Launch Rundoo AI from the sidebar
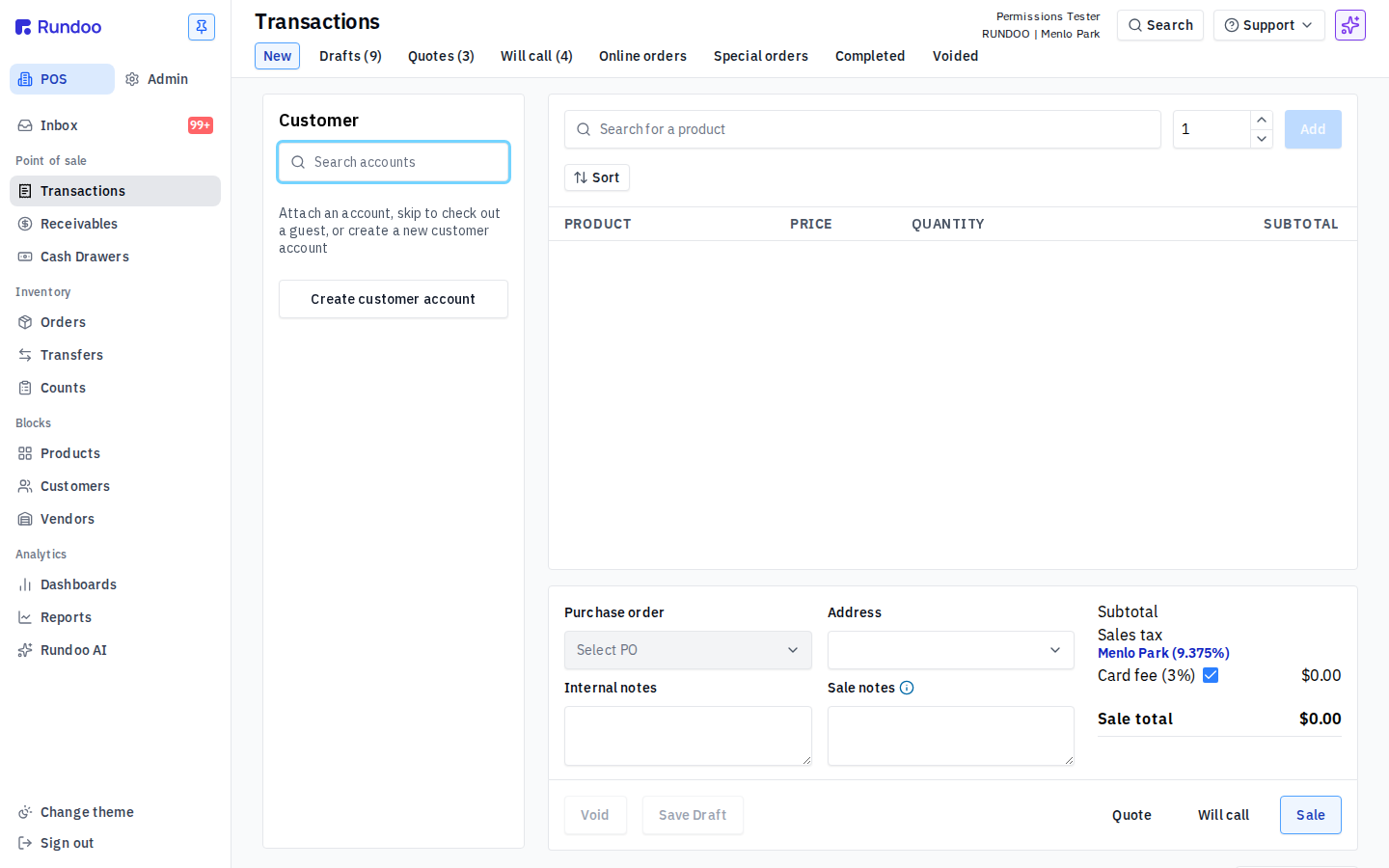This screenshot has width=1389, height=868. pyautogui.click(x=115, y=650)
